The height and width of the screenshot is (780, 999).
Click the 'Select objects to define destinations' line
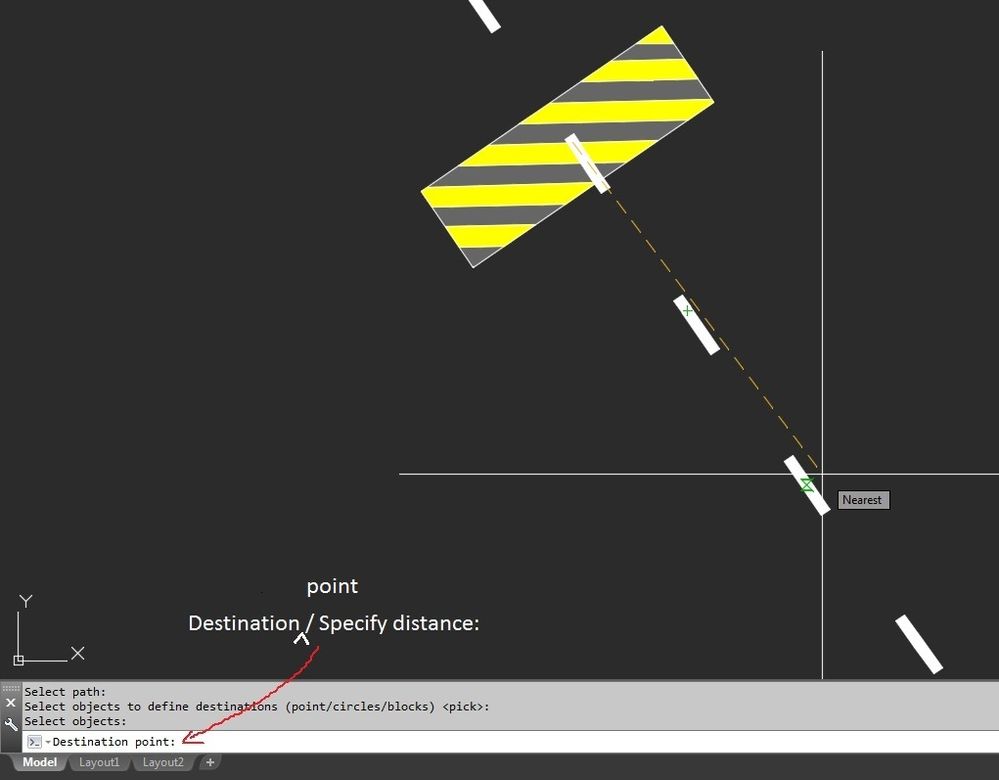[x=257, y=707]
